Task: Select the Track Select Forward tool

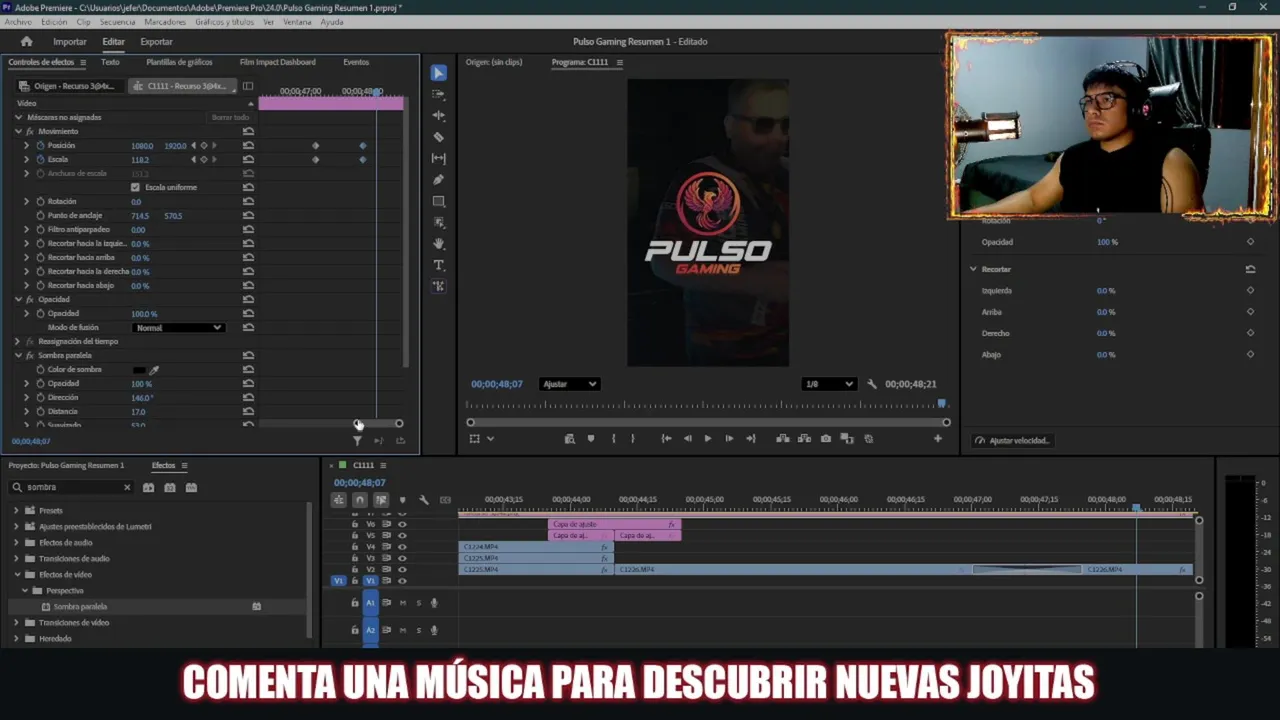Action: point(439,94)
